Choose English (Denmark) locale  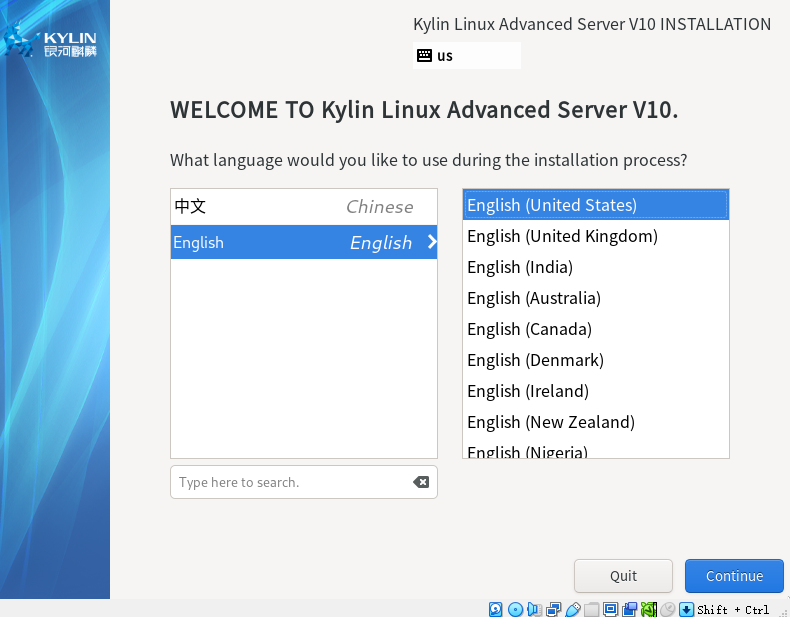[x=596, y=360]
